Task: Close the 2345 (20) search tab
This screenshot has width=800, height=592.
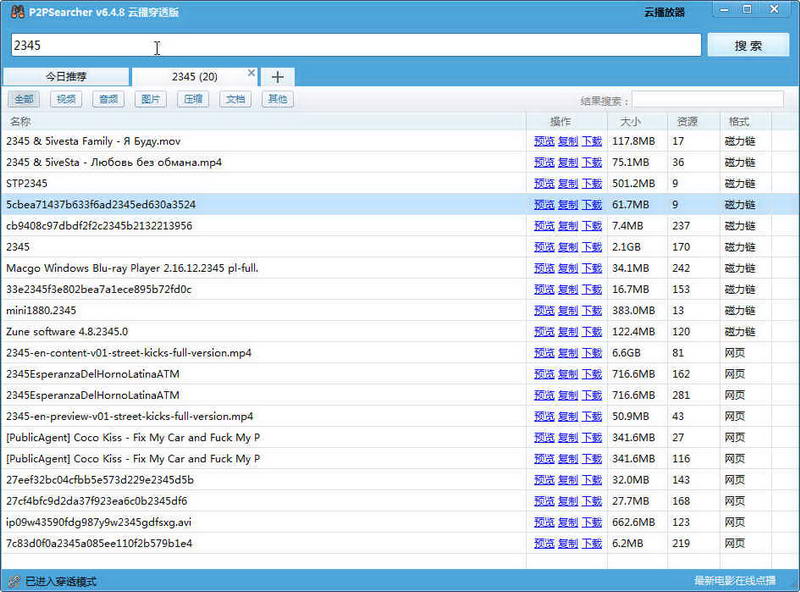Action: click(251, 72)
